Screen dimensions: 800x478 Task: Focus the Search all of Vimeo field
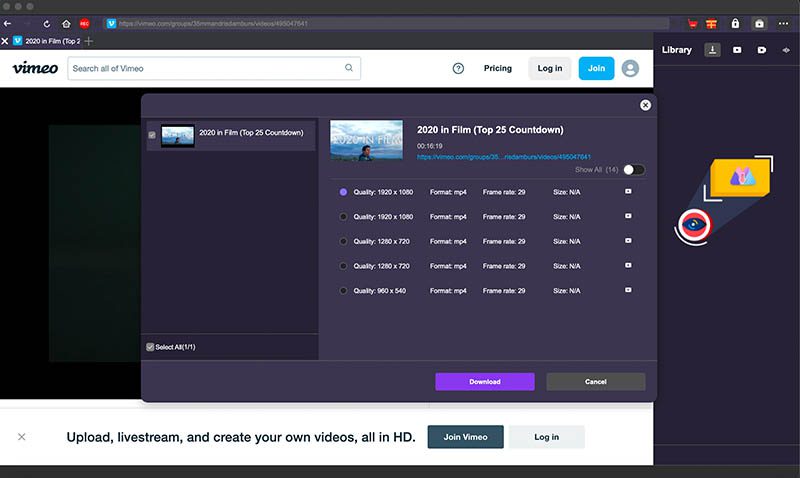(x=214, y=68)
